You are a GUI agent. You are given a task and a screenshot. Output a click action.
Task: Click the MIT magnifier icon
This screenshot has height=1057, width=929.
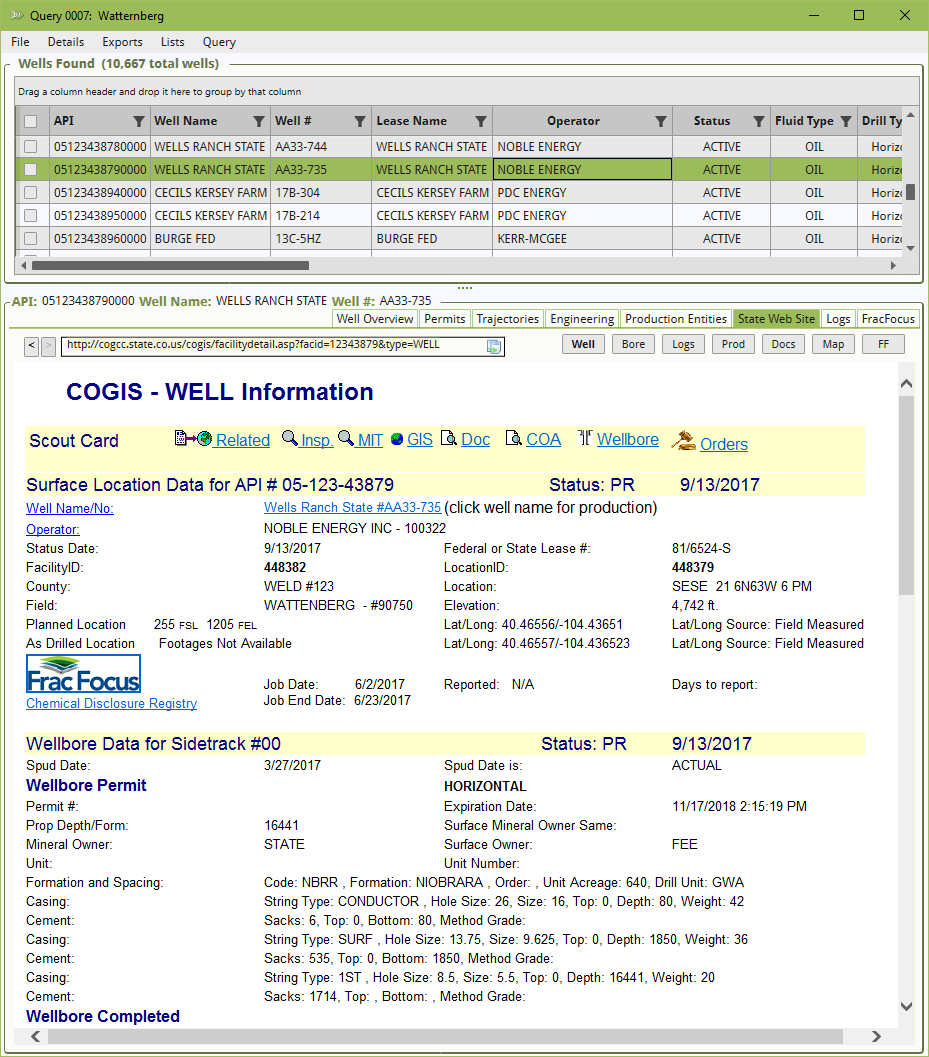point(346,438)
